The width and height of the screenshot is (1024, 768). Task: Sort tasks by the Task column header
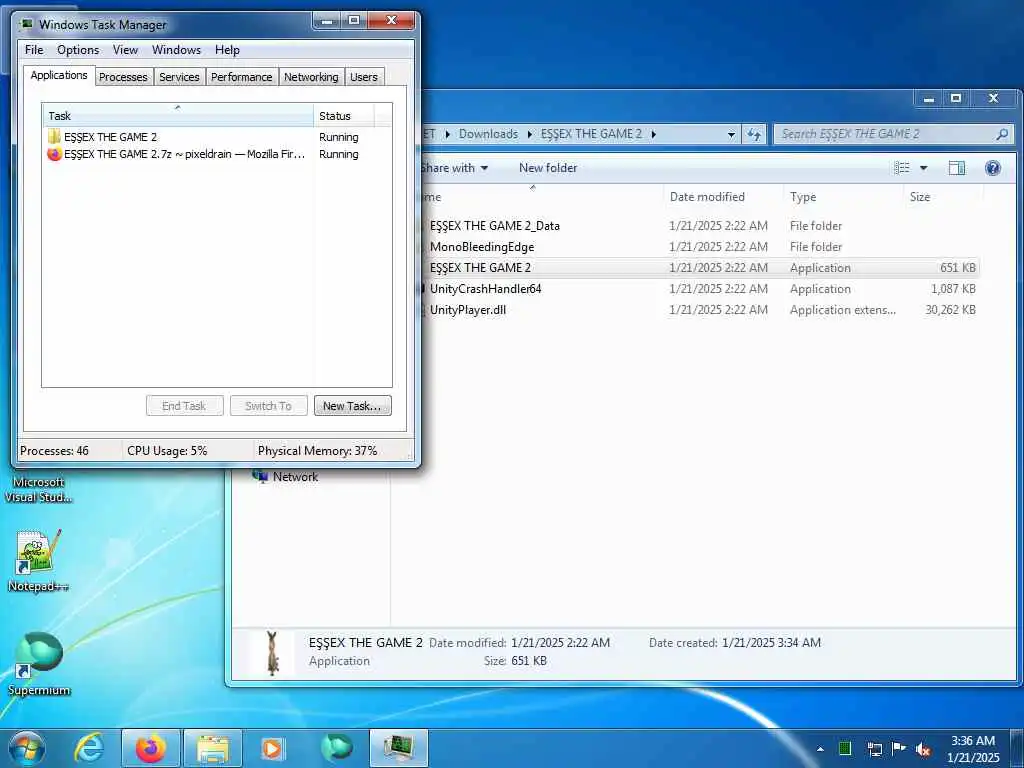pyautogui.click(x=178, y=116)
